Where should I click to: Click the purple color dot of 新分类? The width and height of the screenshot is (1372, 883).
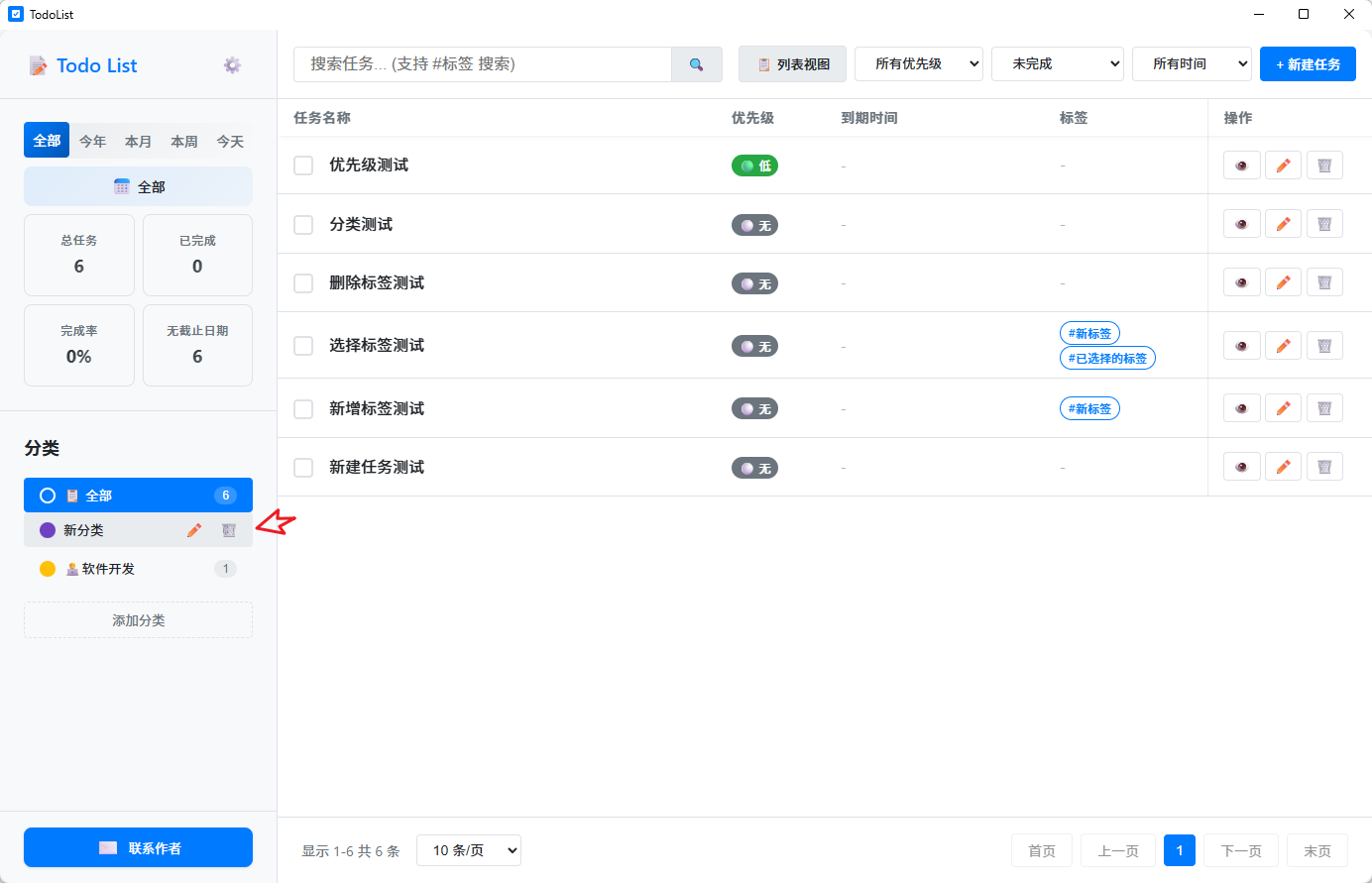point(47,530)
